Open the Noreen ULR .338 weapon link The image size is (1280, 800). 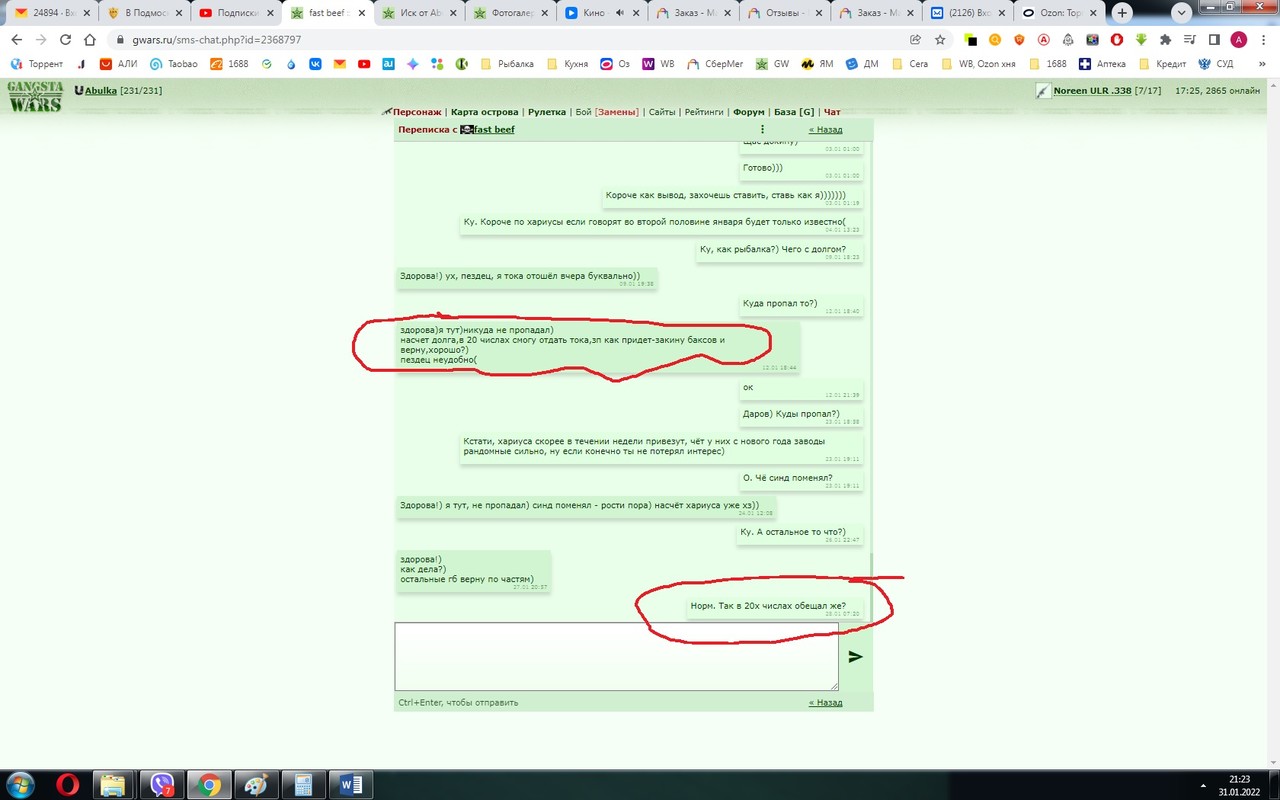pyautogui.click(x=1092, y=90)
